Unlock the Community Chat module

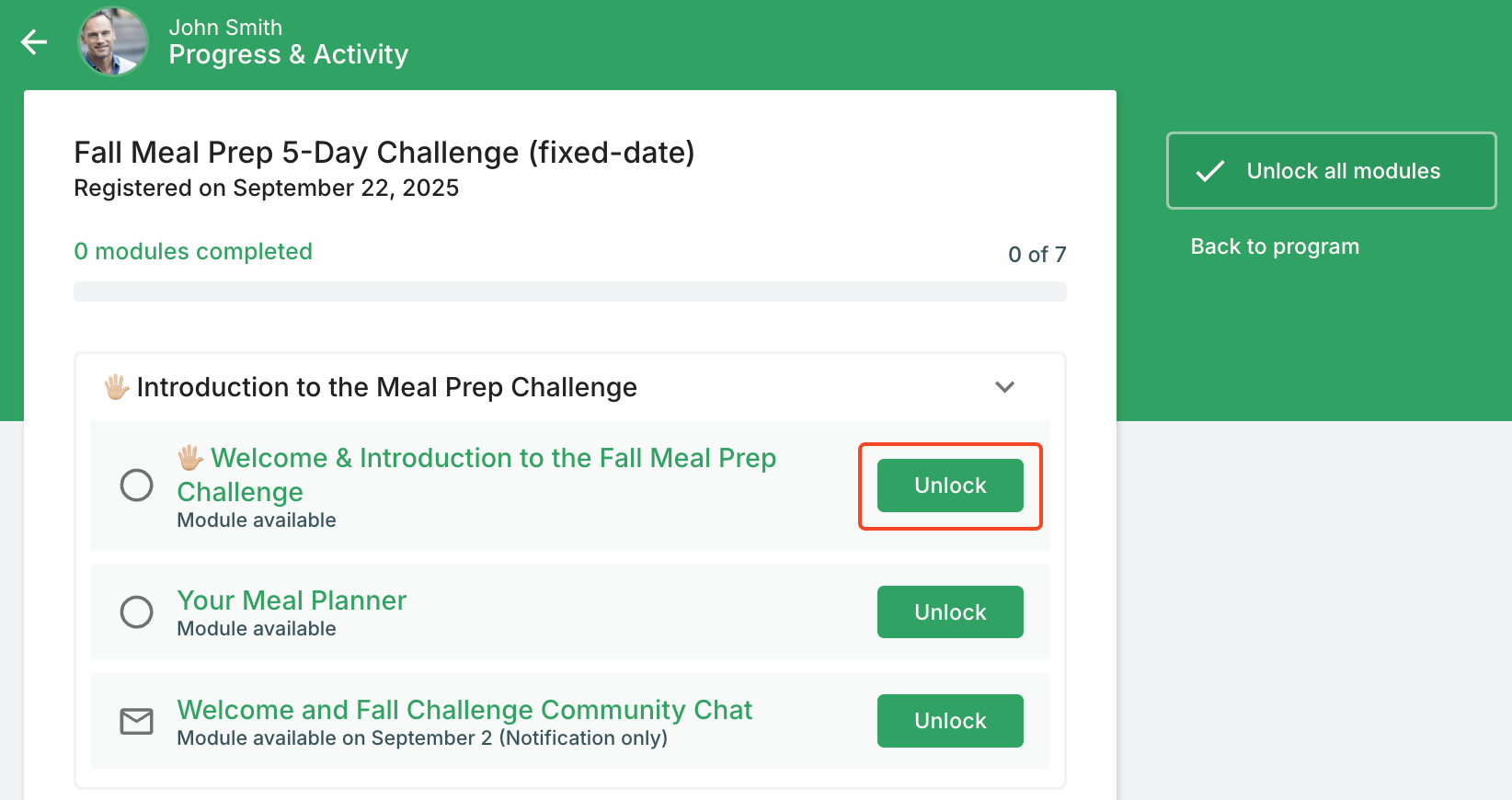950,721
